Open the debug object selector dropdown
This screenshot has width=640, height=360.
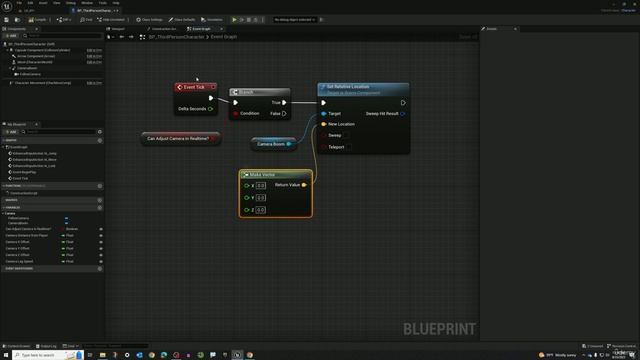pos(295,20)
